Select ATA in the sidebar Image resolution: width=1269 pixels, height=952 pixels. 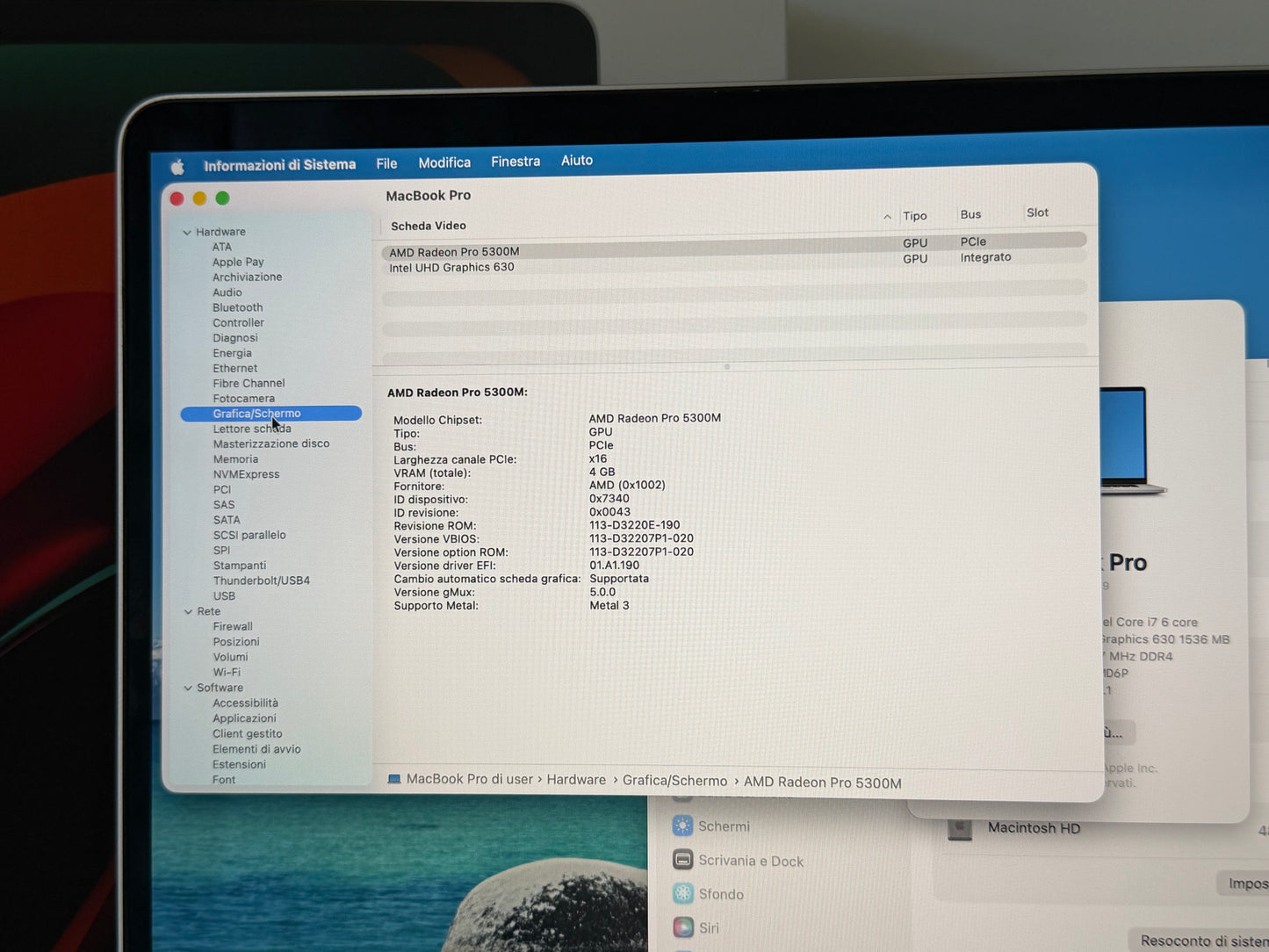pos(222,247)
